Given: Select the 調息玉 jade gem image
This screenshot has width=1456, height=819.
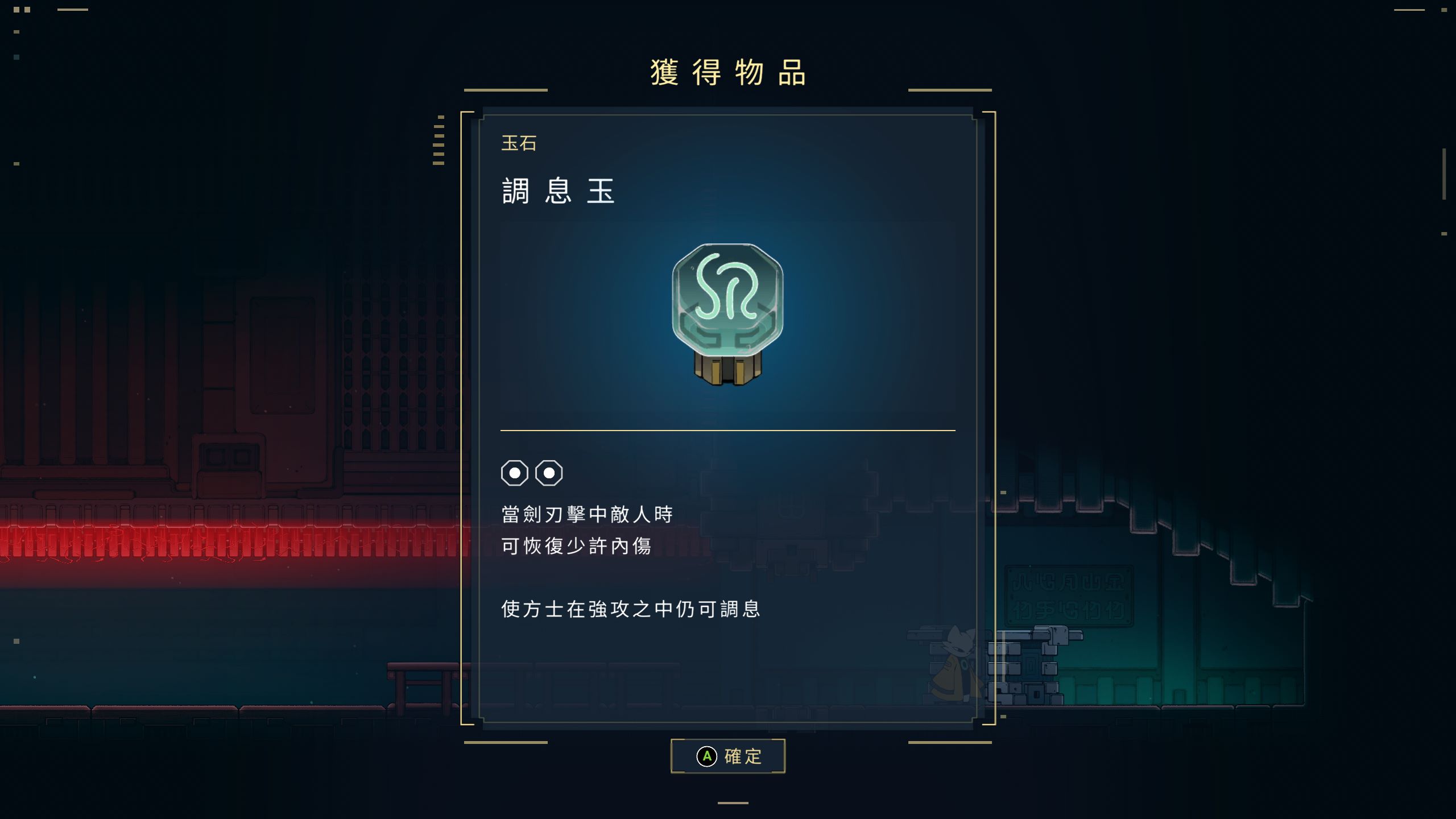Looking at the screenshot, I should (727, 314).
